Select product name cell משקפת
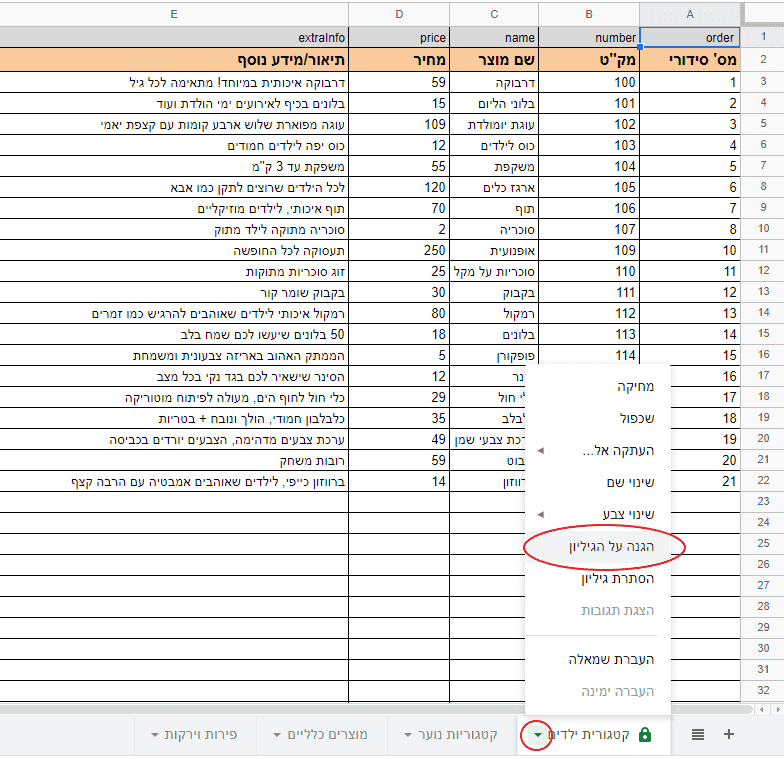This screenshot has width=784, height=759. point(494,166)
